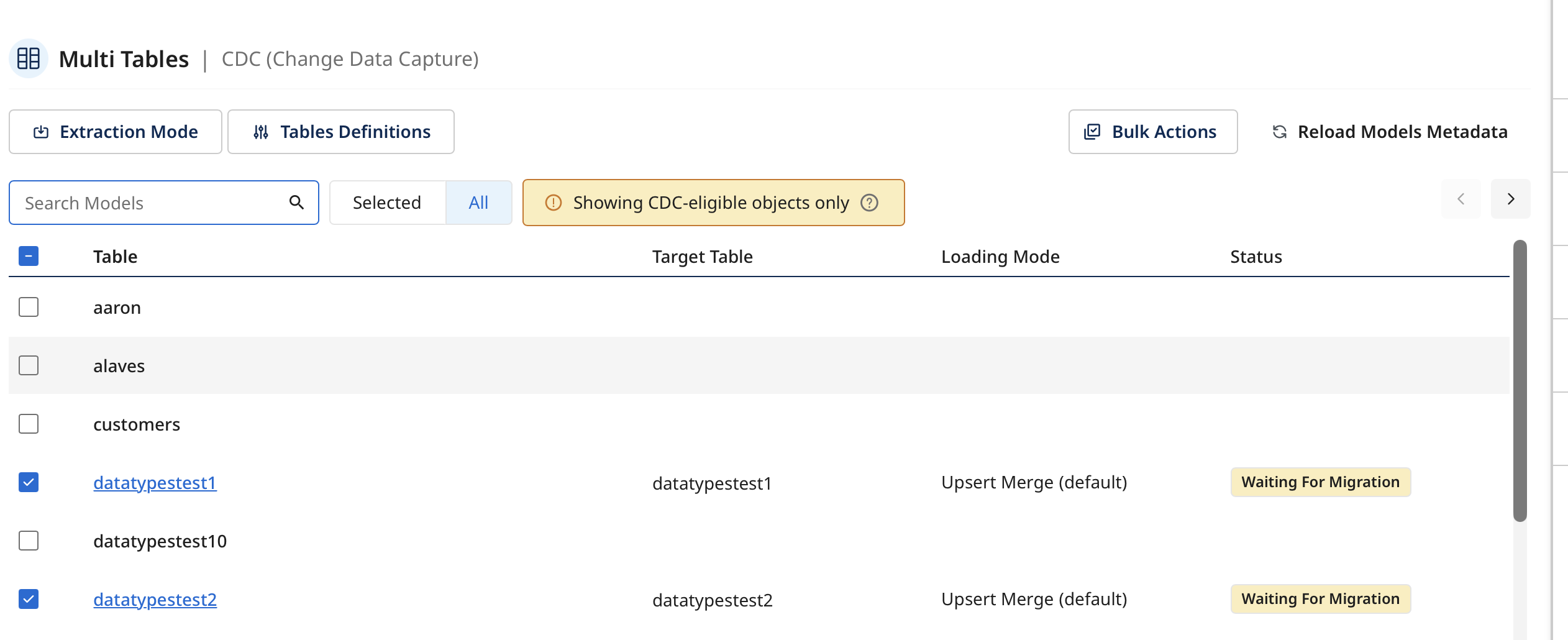The height and width of the screenshot is (640, 1568).
Task: Check the datatypestest10 checkbox
Action: coord(29,541)
